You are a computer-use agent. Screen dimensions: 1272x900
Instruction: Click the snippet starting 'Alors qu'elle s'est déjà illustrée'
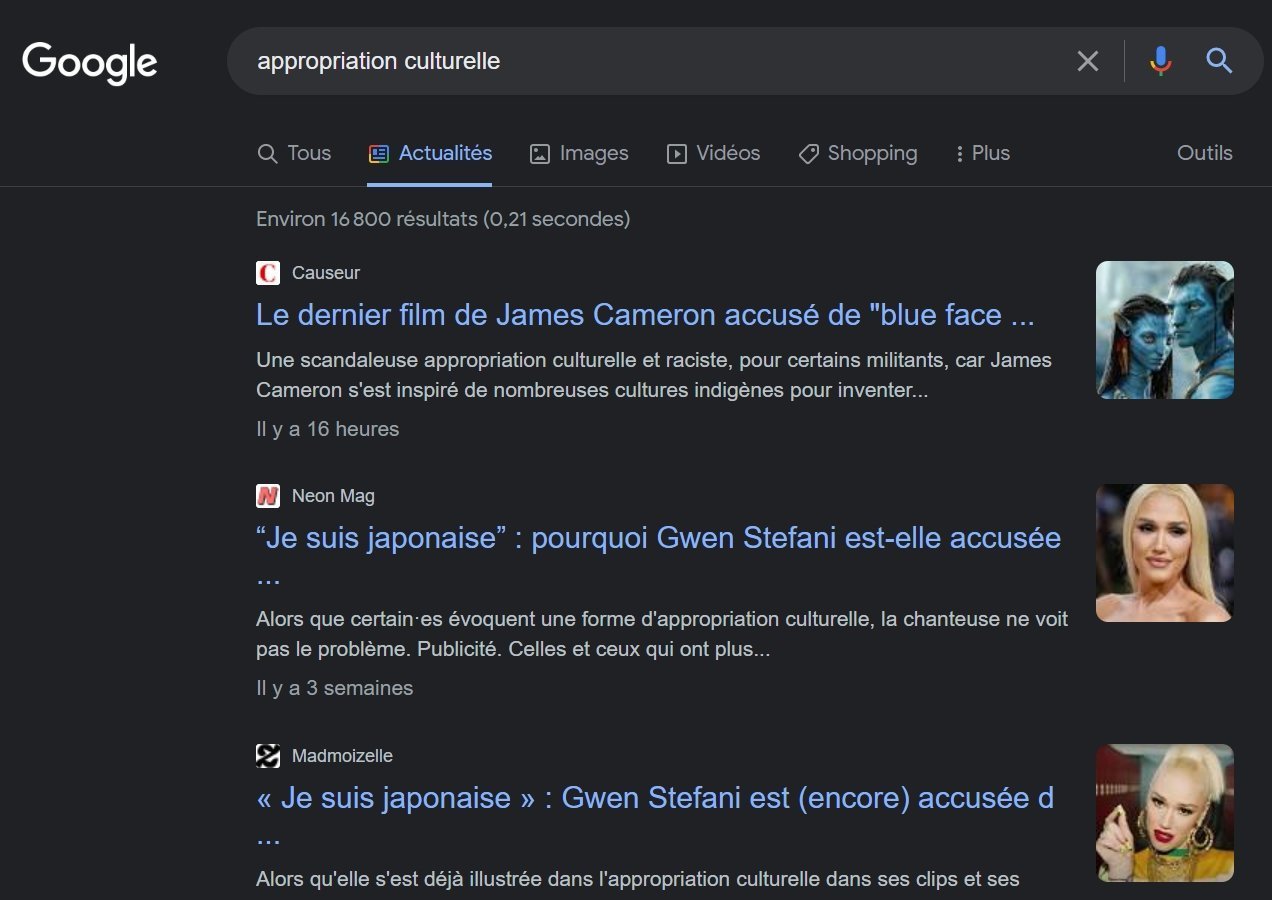[638, 880]
